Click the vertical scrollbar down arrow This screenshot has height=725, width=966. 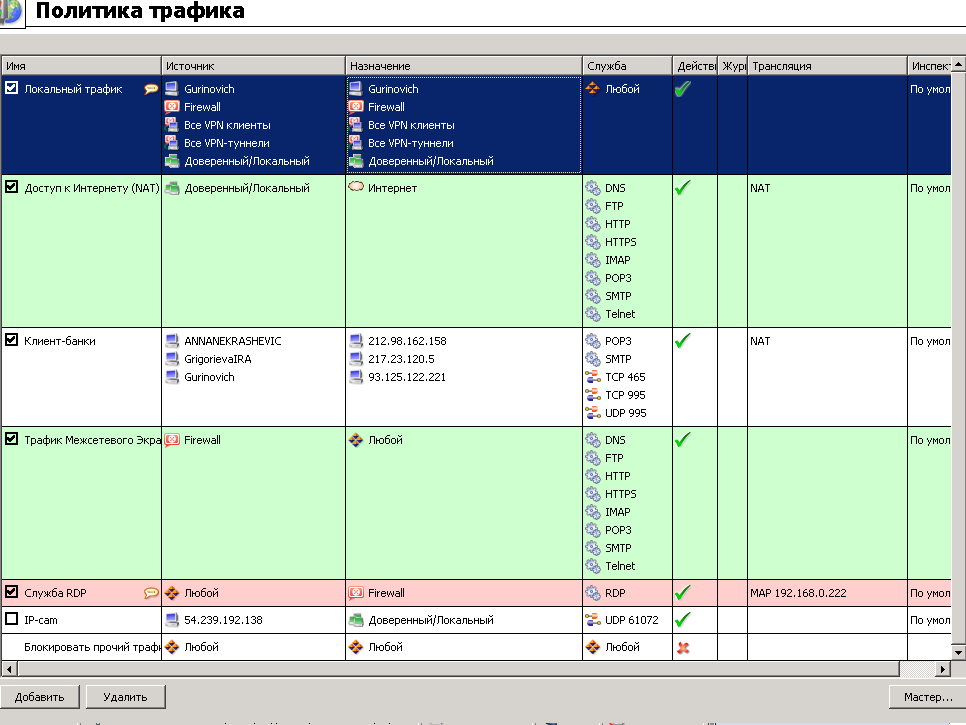click(x=959, y=652)
